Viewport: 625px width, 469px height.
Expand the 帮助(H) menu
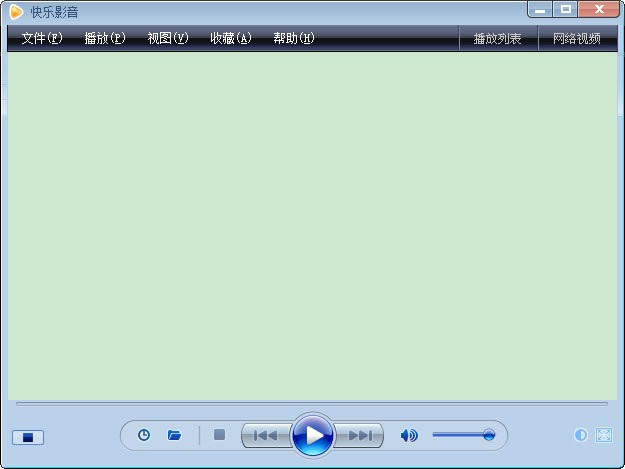tap(294, 39)
